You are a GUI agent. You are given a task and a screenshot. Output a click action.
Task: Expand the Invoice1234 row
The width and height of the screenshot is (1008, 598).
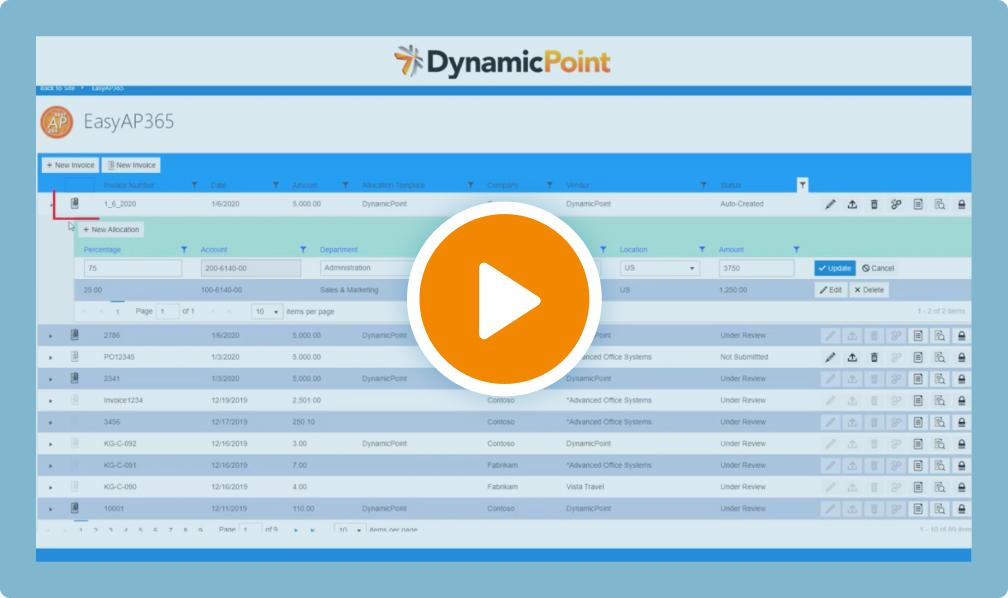[51, 401]
